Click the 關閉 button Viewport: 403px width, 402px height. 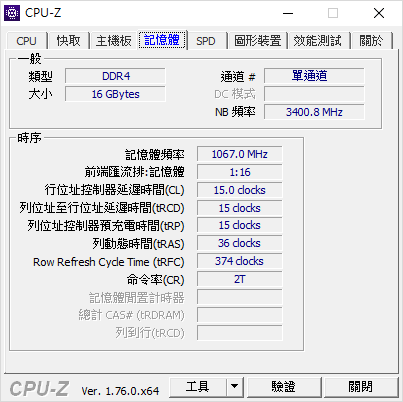(x=361, y=387)
